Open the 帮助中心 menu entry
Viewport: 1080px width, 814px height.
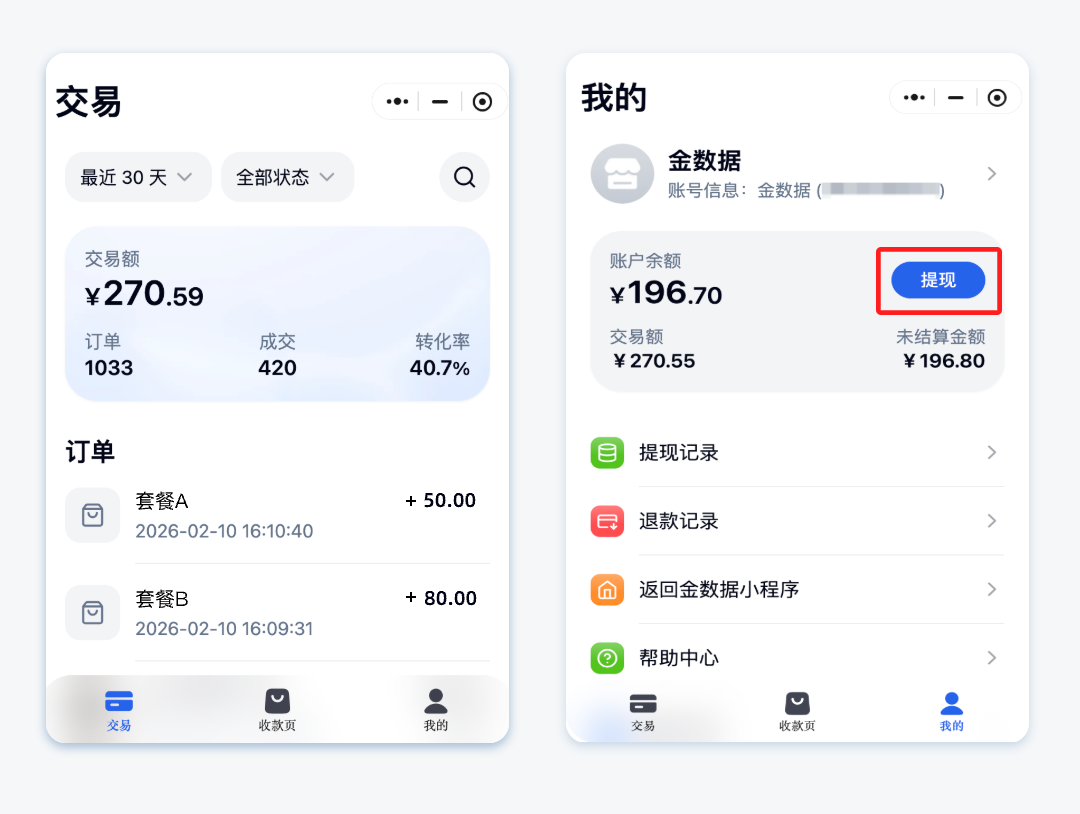(x=797, y=658)
